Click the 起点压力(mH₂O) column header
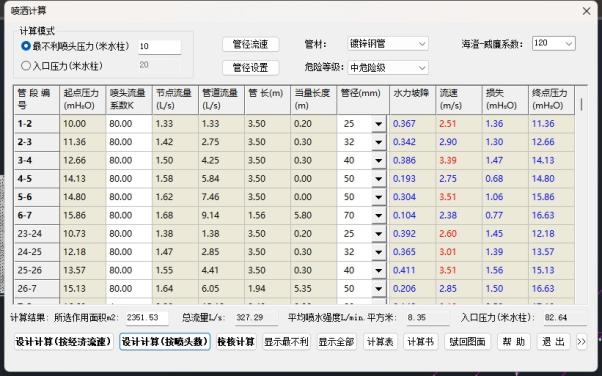Viewport: 602px width, 376px height. click(83, 100)
